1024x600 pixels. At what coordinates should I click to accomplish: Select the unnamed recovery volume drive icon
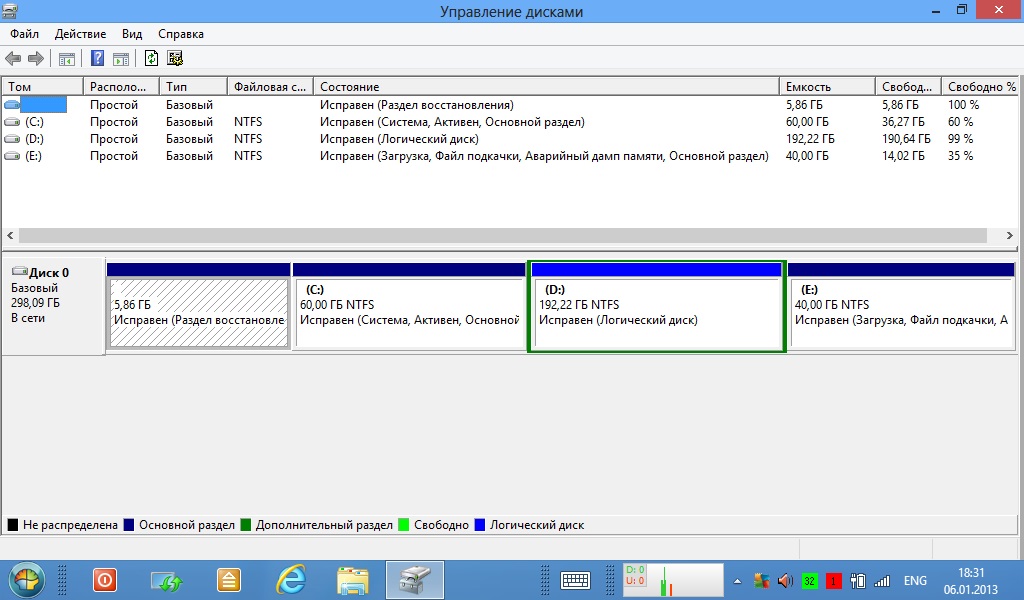pos(12,104)
